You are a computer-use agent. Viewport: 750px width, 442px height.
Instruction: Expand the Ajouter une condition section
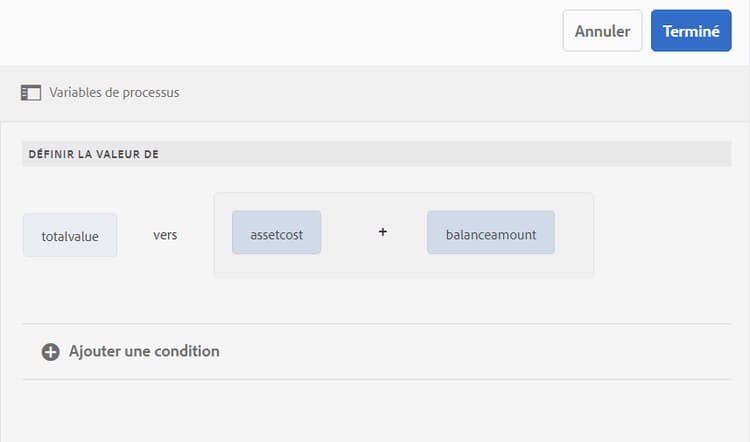pos(144,351)
